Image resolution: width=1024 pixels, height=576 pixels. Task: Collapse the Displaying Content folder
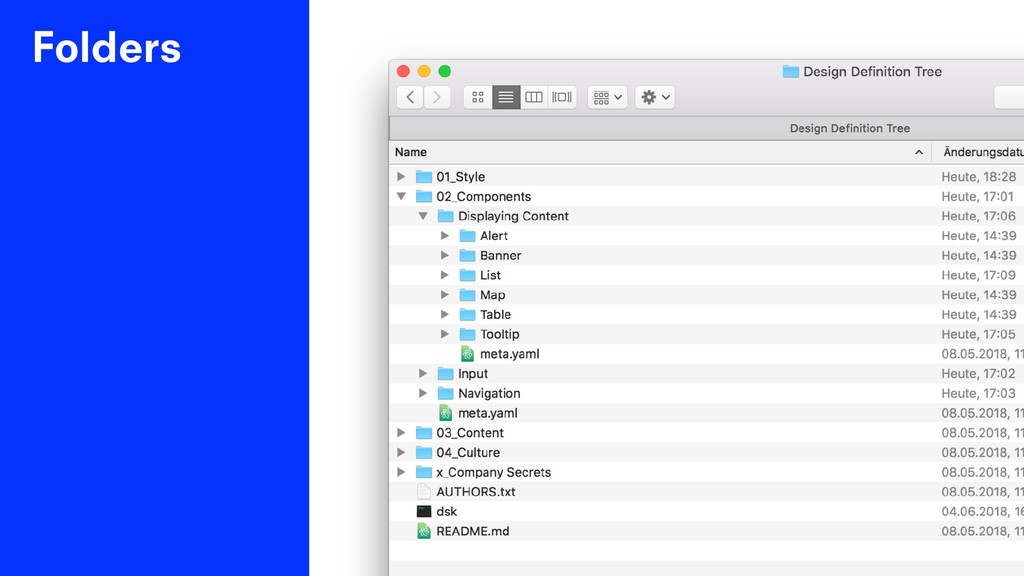pos(423,216)
